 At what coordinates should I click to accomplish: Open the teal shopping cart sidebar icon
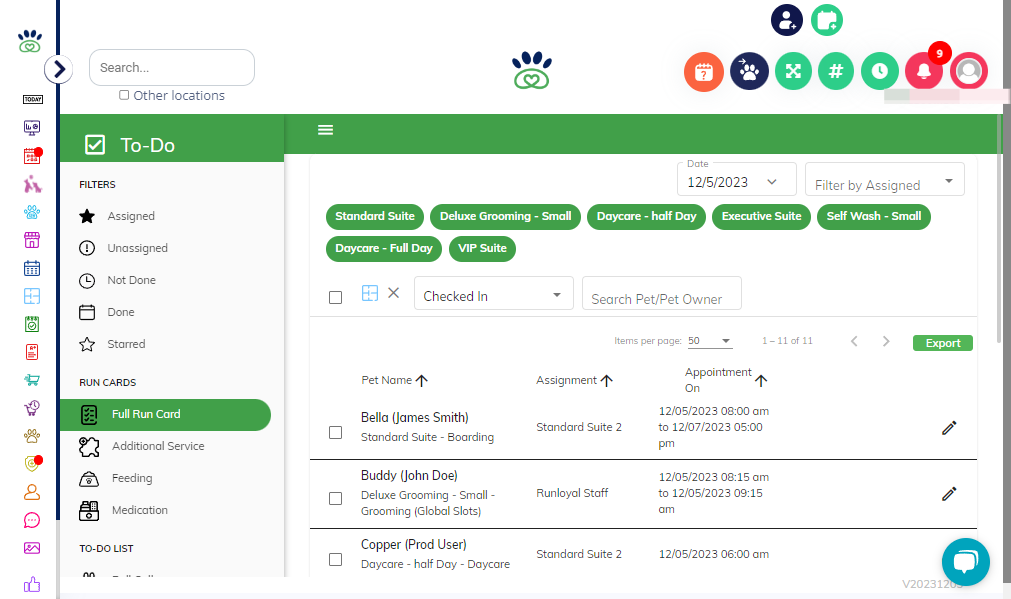pyautogui.click(x=32, y=380)
